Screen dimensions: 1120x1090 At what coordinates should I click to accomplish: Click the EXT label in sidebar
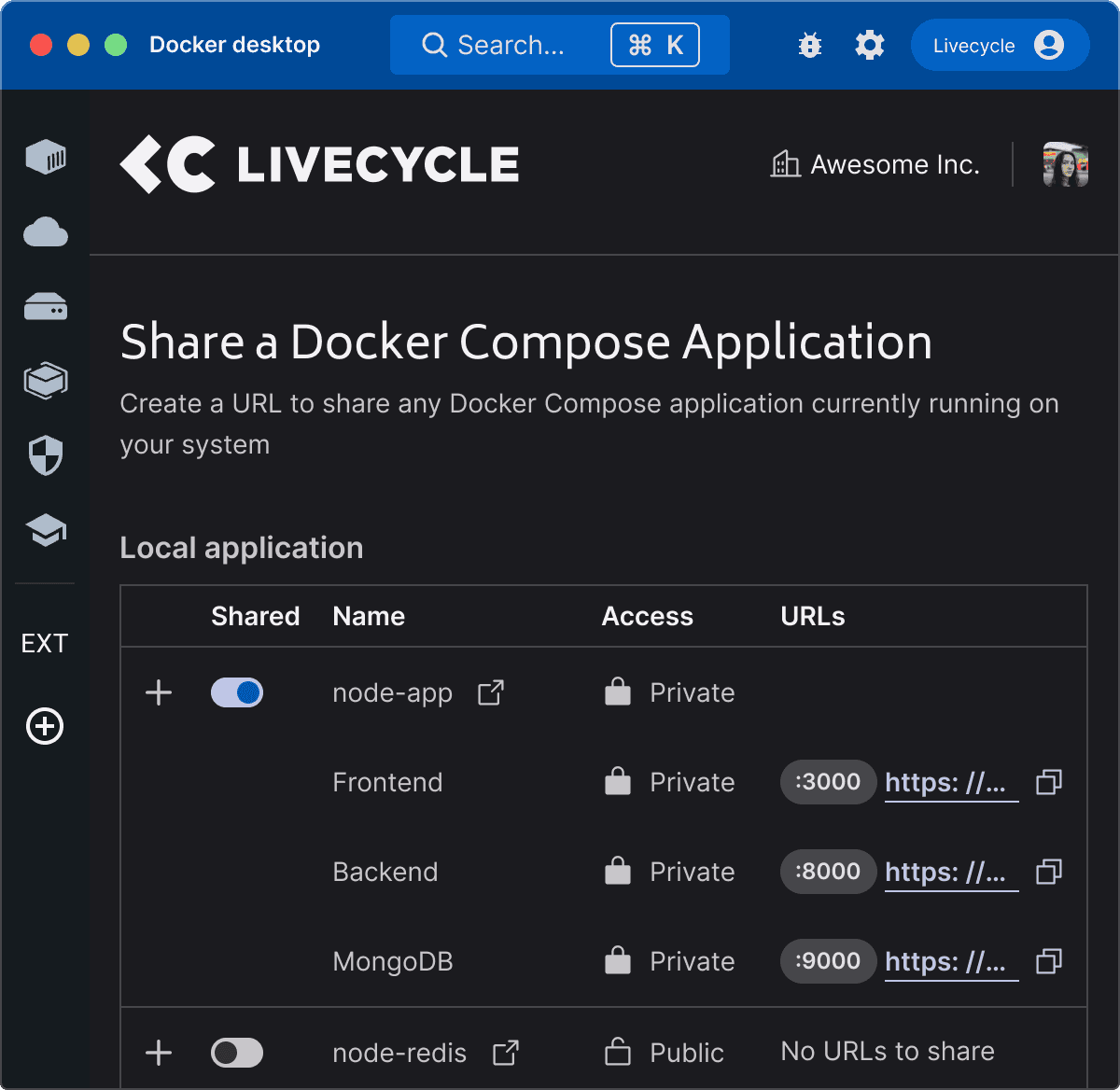point(45,643)
